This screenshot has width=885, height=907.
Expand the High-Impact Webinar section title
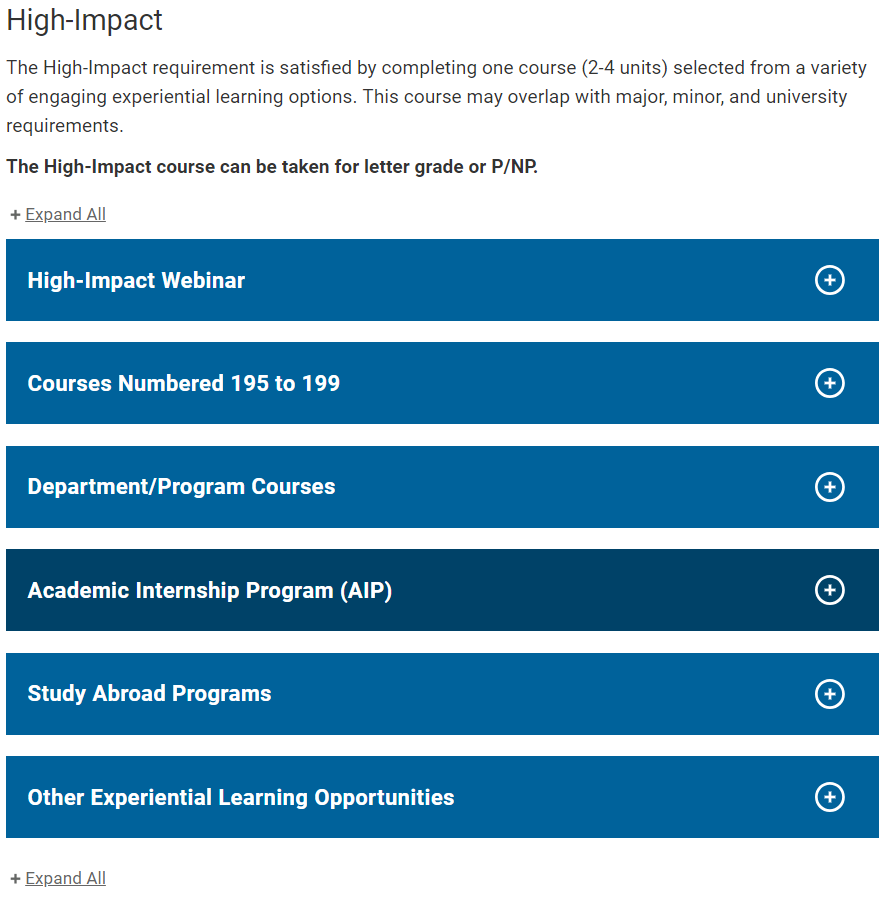click(136, 281)
